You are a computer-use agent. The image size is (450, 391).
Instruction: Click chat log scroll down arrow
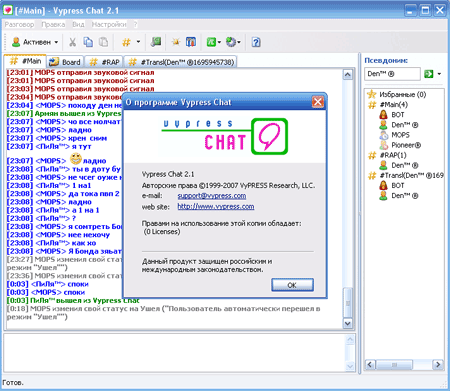(348, 323)
